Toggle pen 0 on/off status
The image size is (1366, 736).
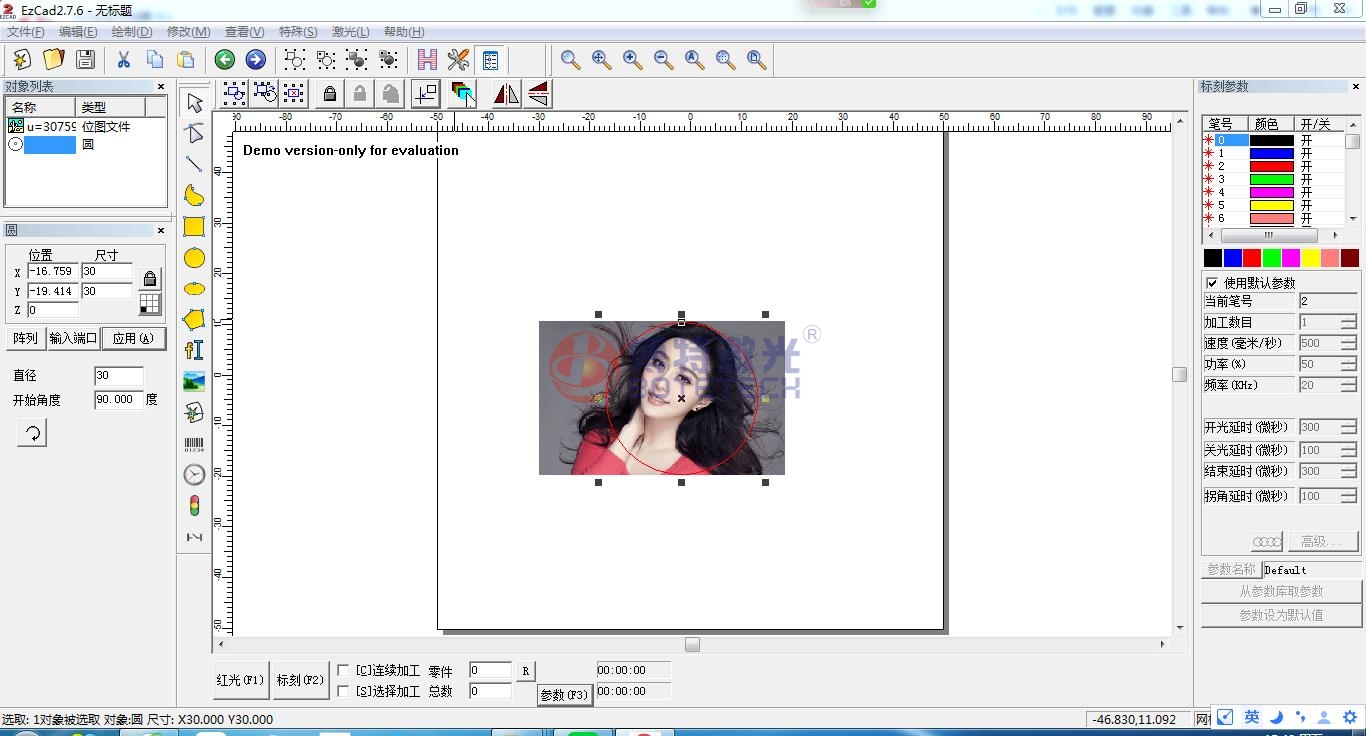[x=1306, y=140]
